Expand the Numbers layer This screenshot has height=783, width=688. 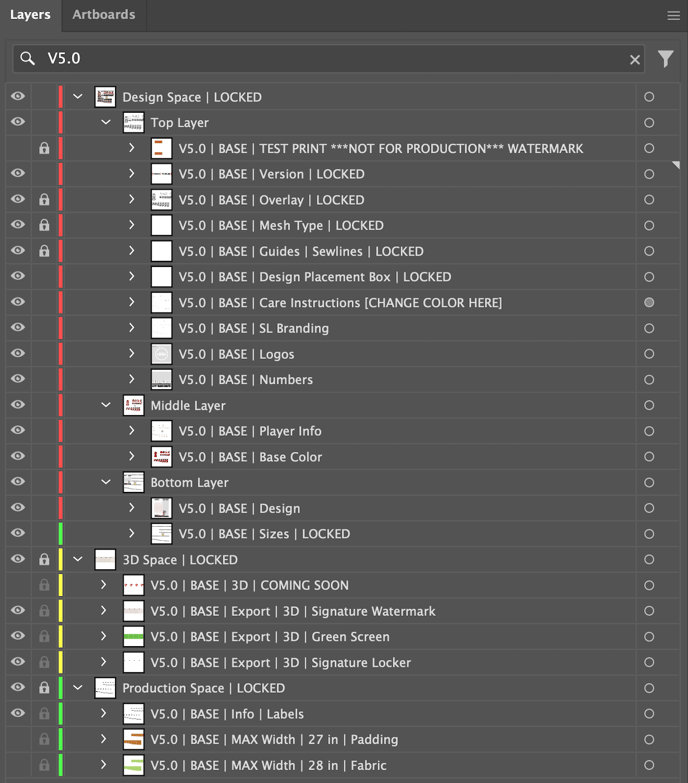click(131, 380)
